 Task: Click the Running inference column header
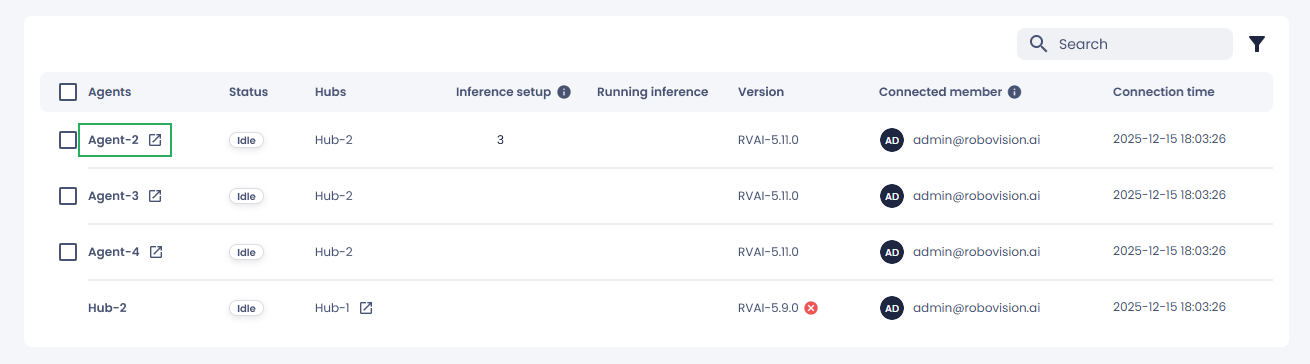[x=652, y=92]
